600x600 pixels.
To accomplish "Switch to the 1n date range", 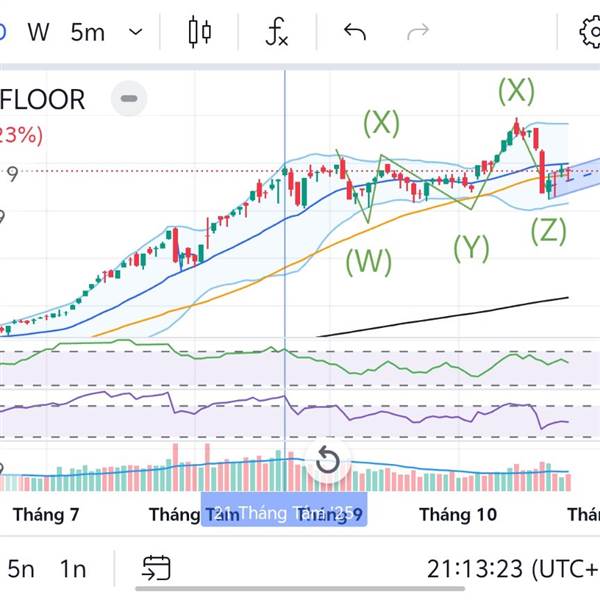I will tap(72, 569).
